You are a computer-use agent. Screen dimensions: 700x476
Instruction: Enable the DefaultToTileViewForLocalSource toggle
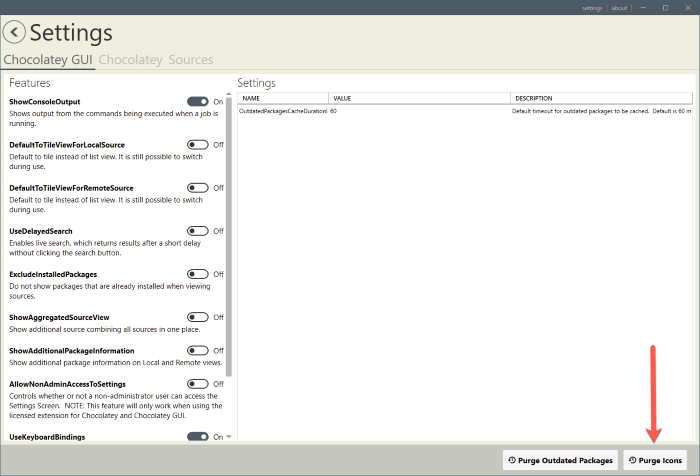[198, 145]
